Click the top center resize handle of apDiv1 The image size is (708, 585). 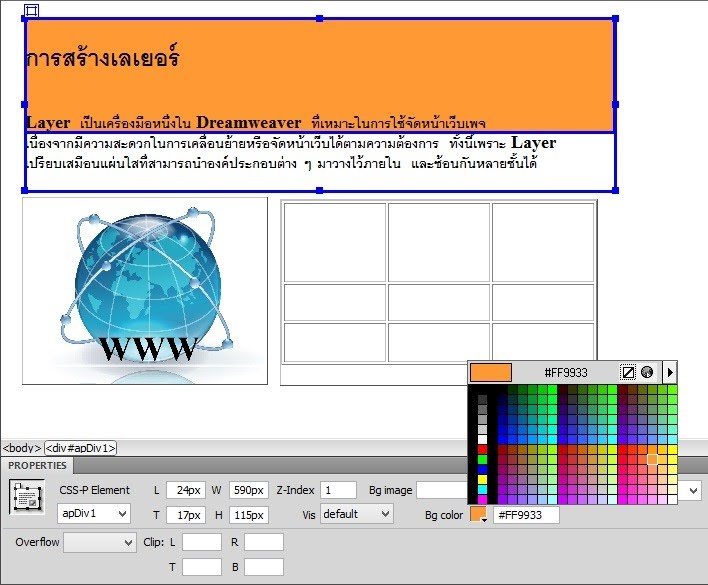tap(320, 19)
